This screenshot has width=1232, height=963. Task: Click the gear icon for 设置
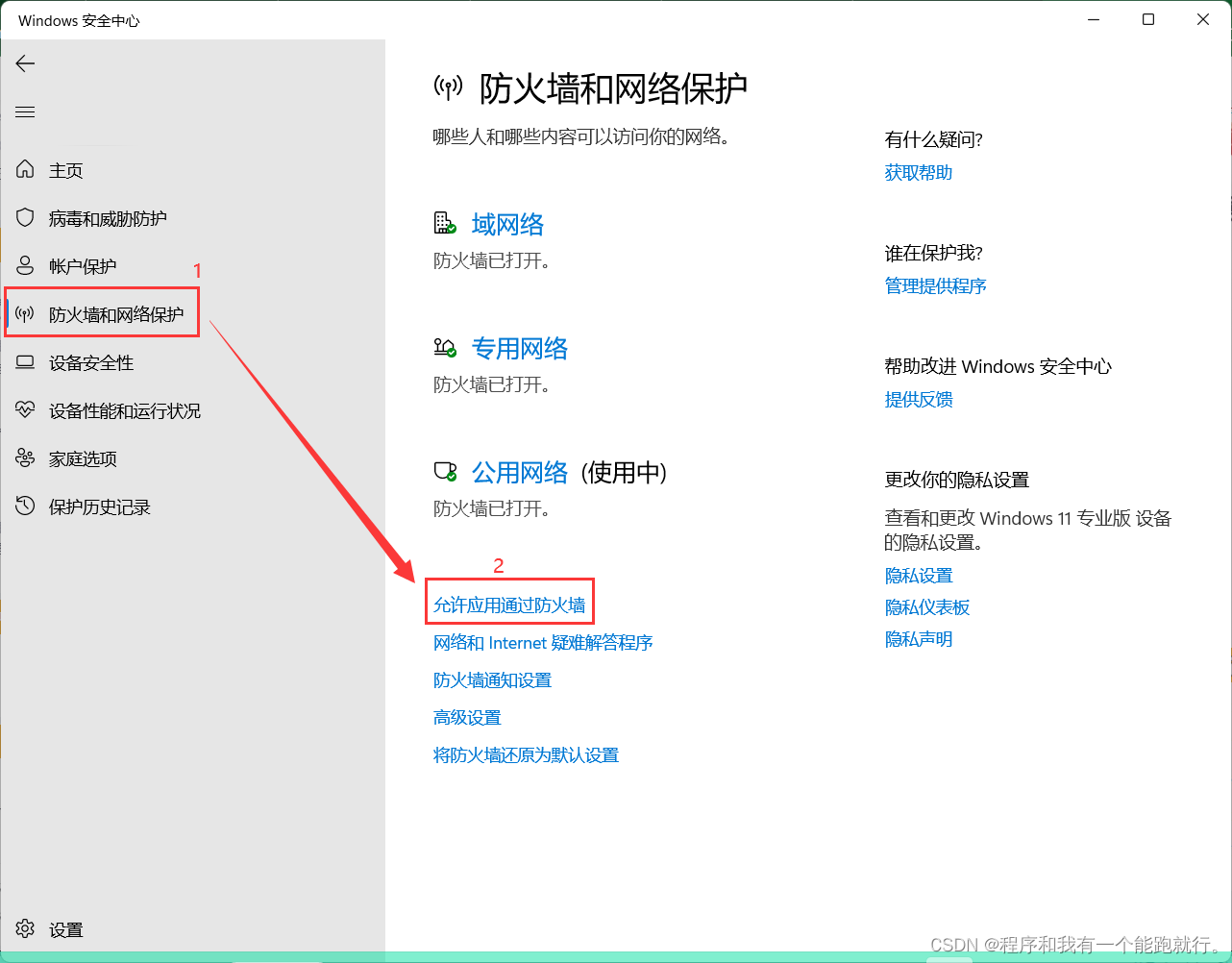click(x=25, y=928)
